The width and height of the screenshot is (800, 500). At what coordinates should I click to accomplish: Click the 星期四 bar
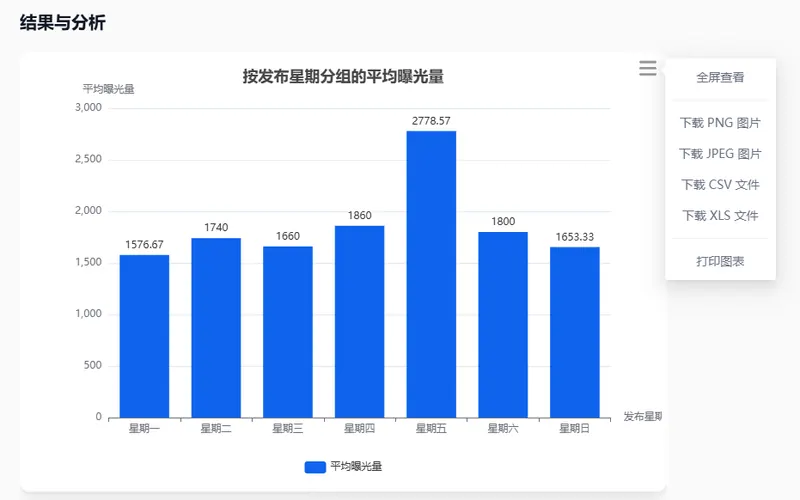point(359,322)
